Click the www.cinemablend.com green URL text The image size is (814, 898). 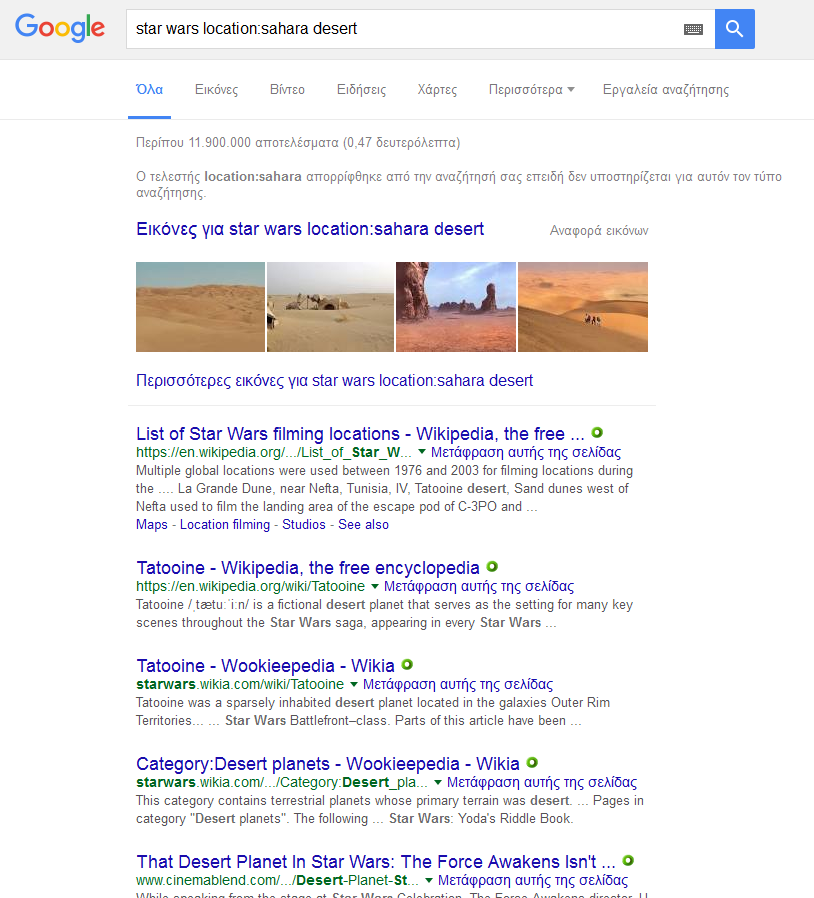278,880
